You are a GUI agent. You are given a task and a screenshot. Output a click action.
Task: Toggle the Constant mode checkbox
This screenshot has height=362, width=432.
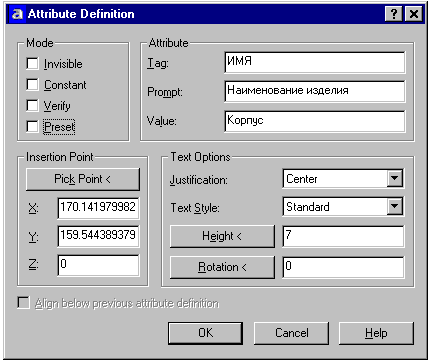click(x=32, y=84)
